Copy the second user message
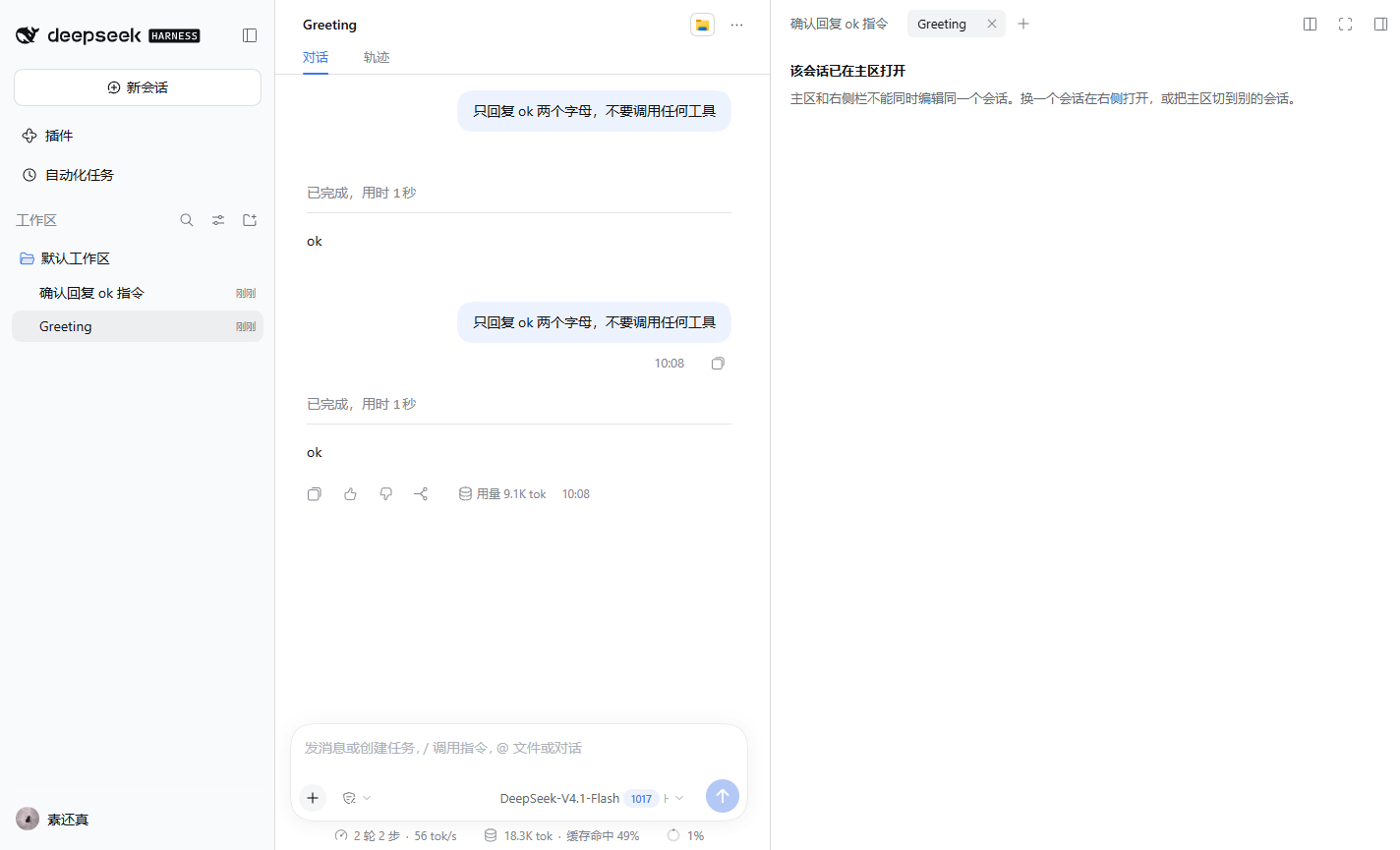Screen dimensions: 1400x850 [718, 364]
